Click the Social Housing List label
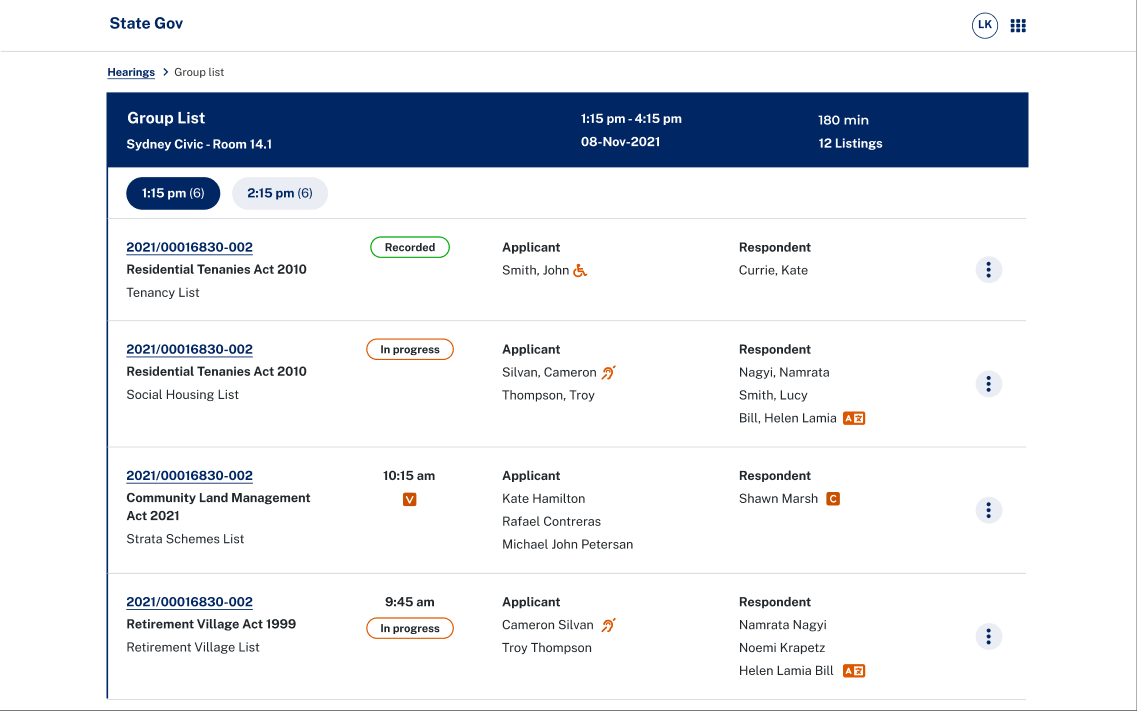This screenshot has height=711, width=1137. click(183, 395)
